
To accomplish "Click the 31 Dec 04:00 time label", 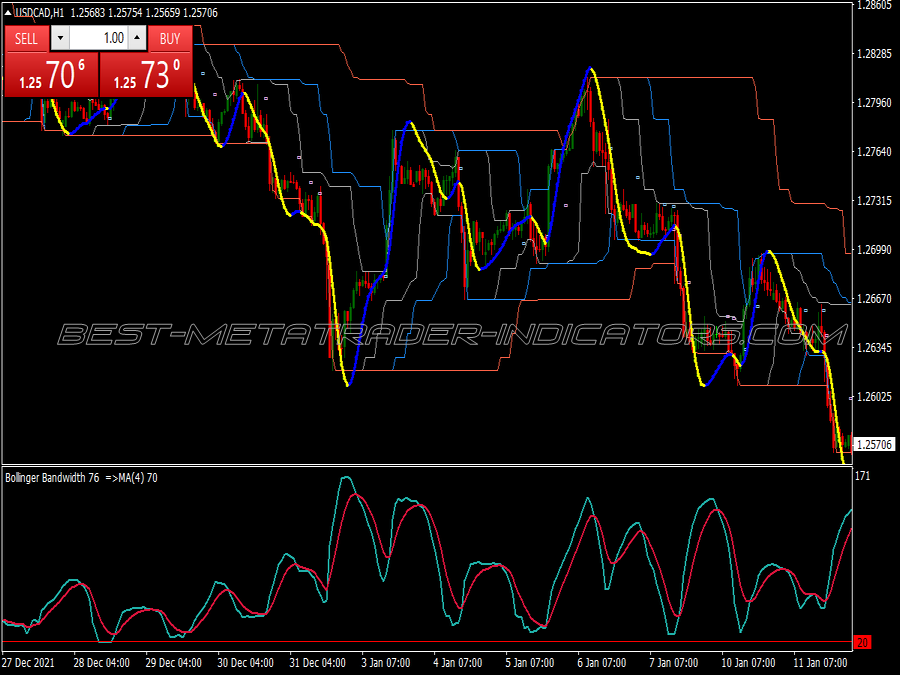I will [x=317, y=662].
